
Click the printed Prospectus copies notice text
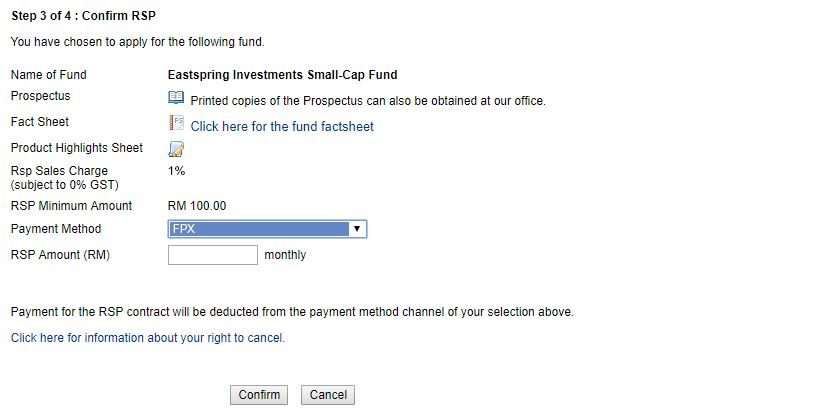368,101
